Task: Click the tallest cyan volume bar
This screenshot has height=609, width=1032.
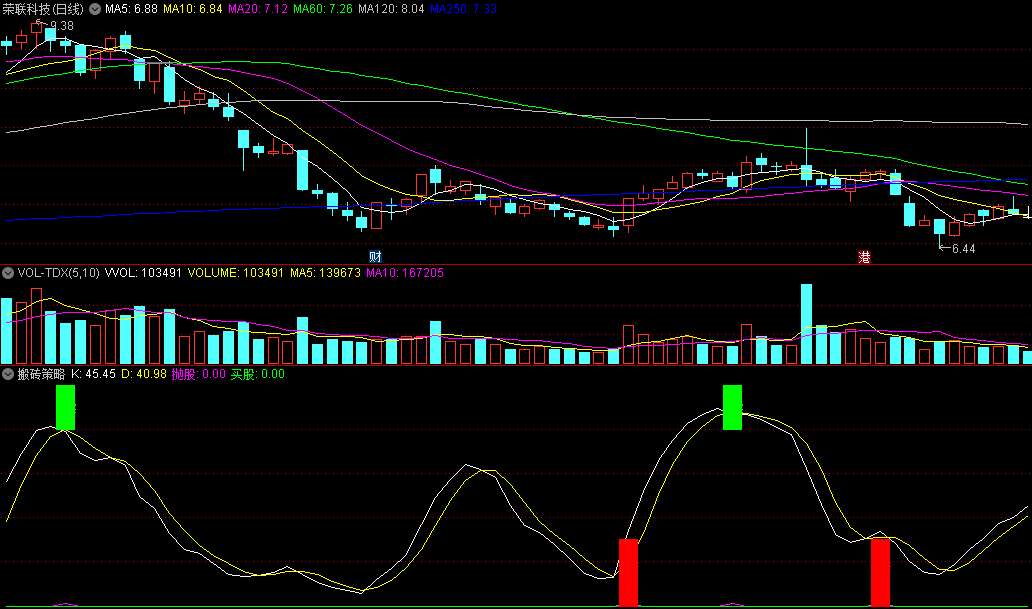Action: coord(806,324)
